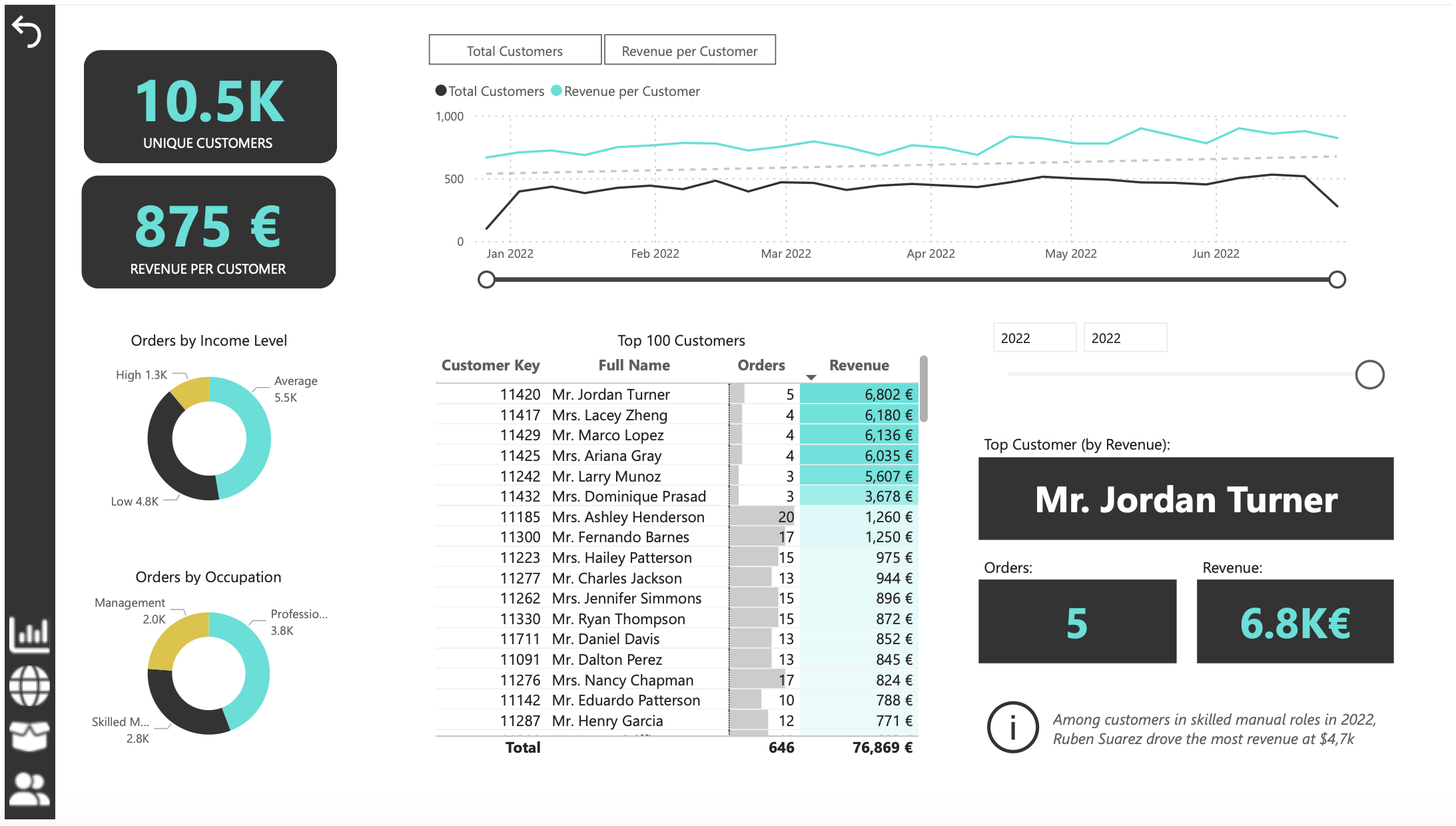Click the info circle icon
1456x826 pixels.
1012,727
